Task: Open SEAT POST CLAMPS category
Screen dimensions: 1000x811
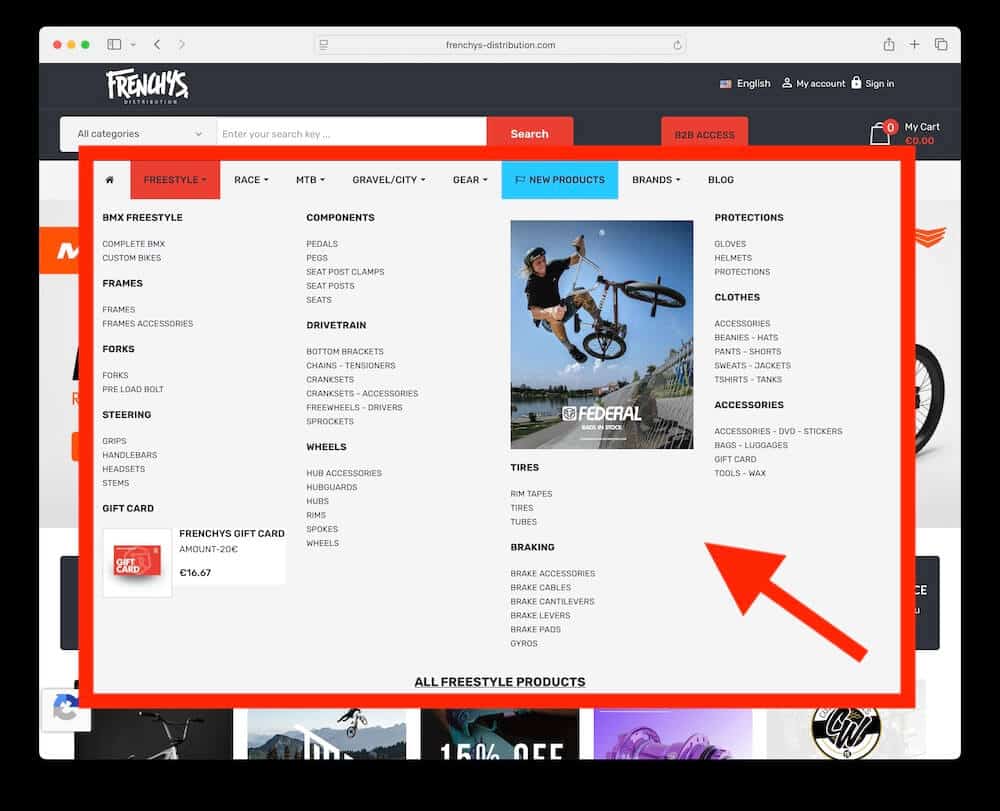Action: click(x=345, y=272)
